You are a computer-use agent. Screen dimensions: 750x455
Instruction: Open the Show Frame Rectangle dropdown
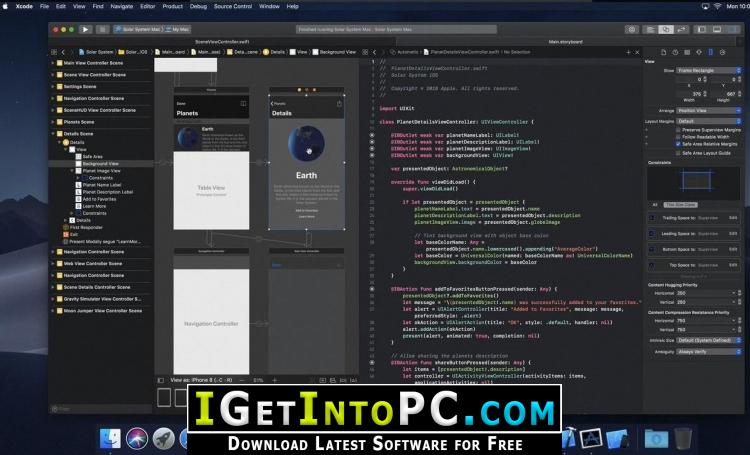pyautogui.click(x=708, y=70)
